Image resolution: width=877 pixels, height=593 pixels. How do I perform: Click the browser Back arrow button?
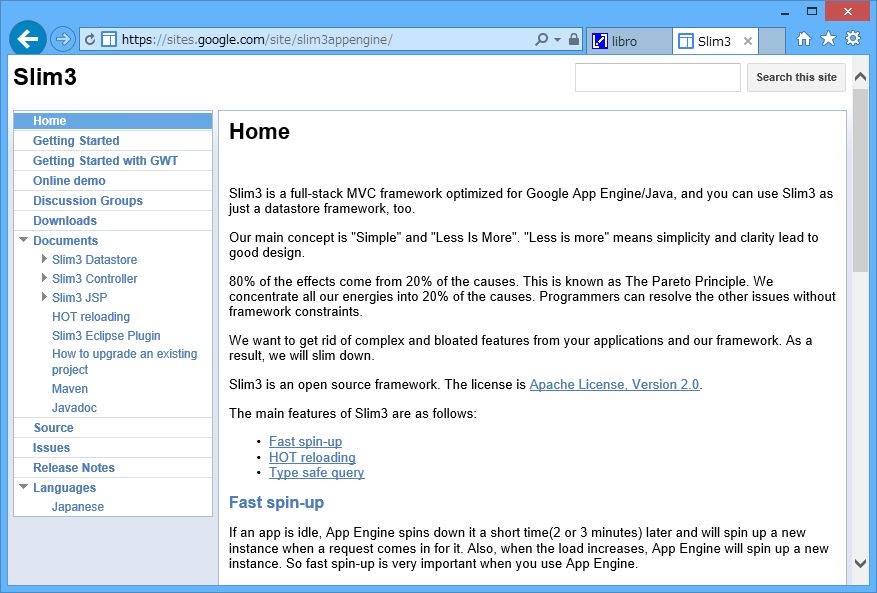coord(27,39)
